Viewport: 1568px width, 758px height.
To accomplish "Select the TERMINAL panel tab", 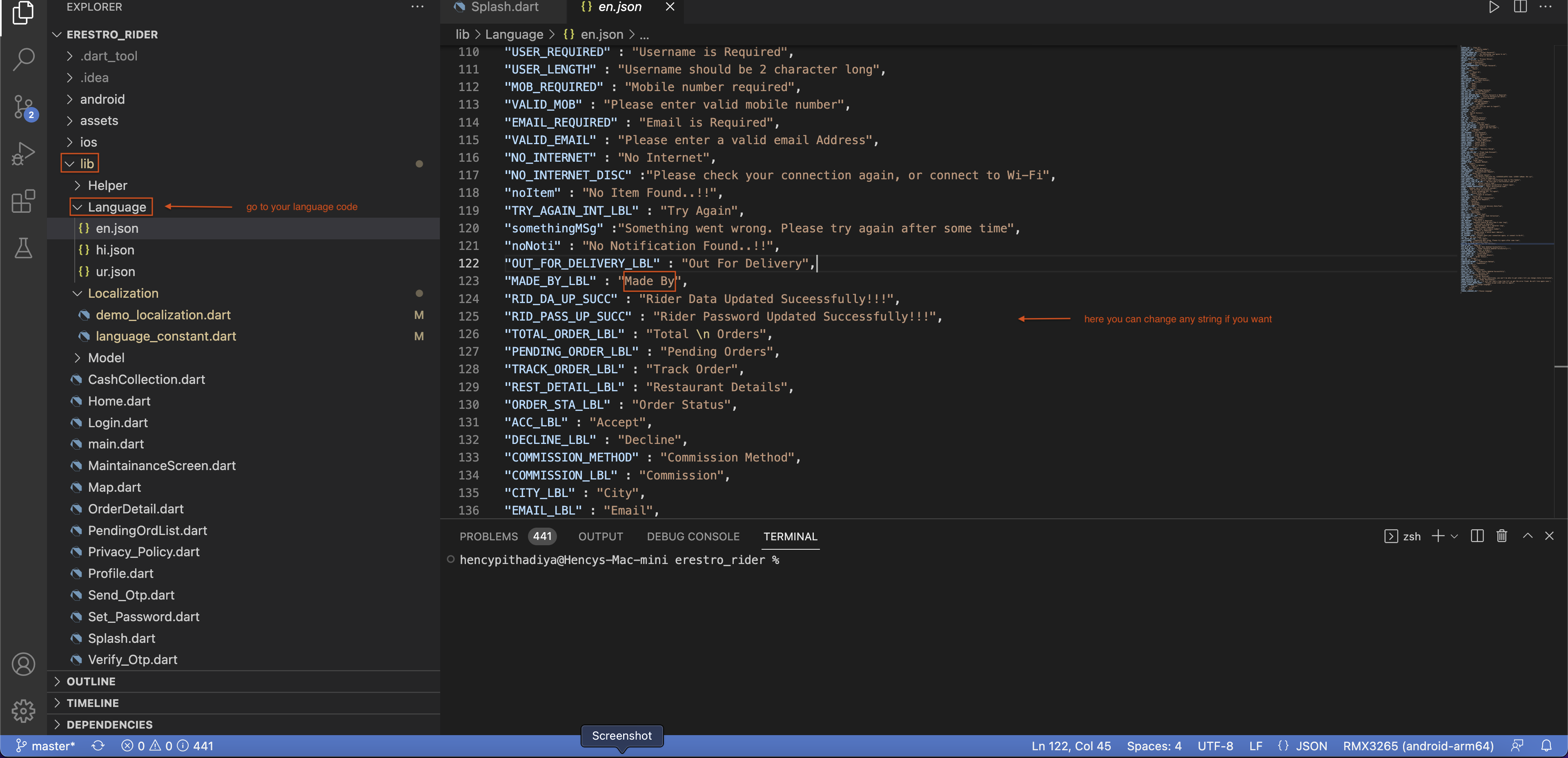I will [x=790, y=535].
